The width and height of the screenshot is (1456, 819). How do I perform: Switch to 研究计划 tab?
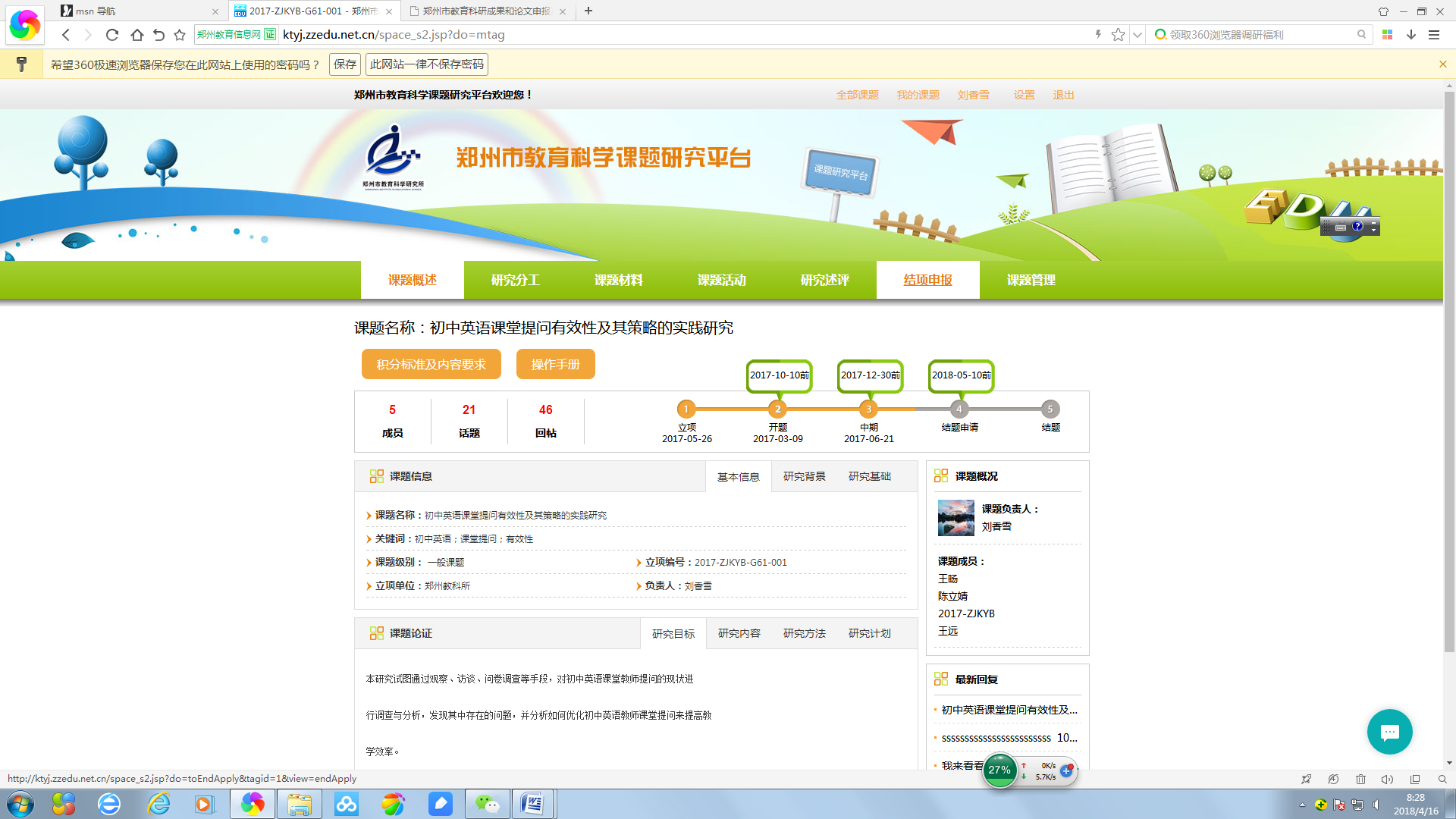click(870, 633)
